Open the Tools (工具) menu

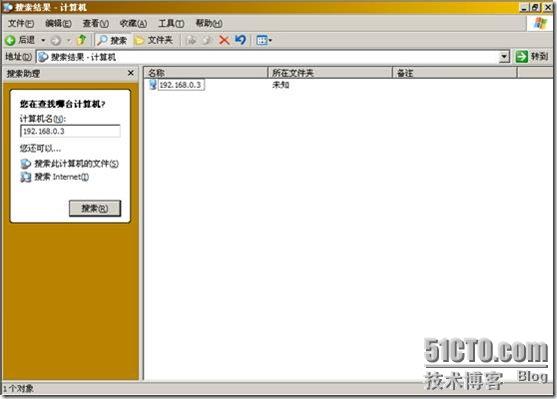click(171, 23)
